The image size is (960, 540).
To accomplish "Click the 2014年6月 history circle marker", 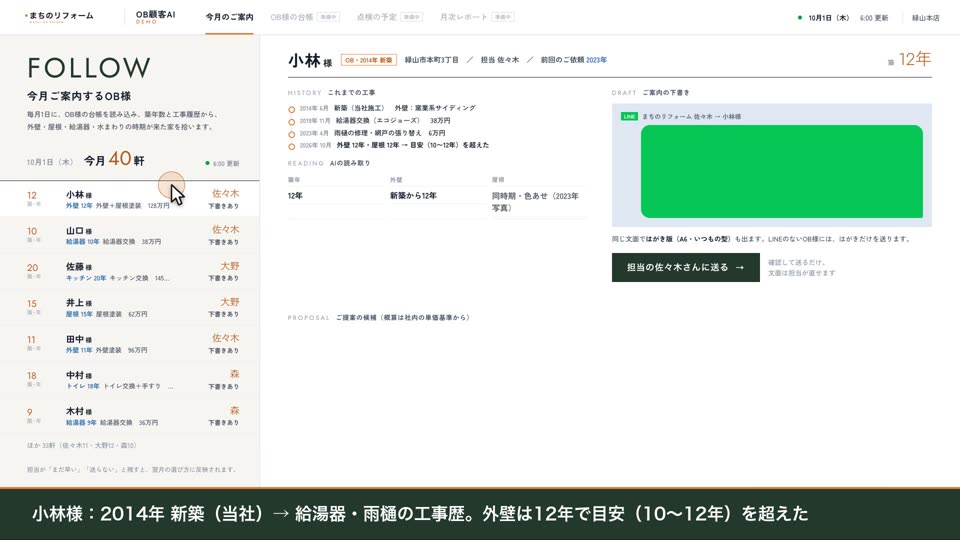I will point(291,110).
